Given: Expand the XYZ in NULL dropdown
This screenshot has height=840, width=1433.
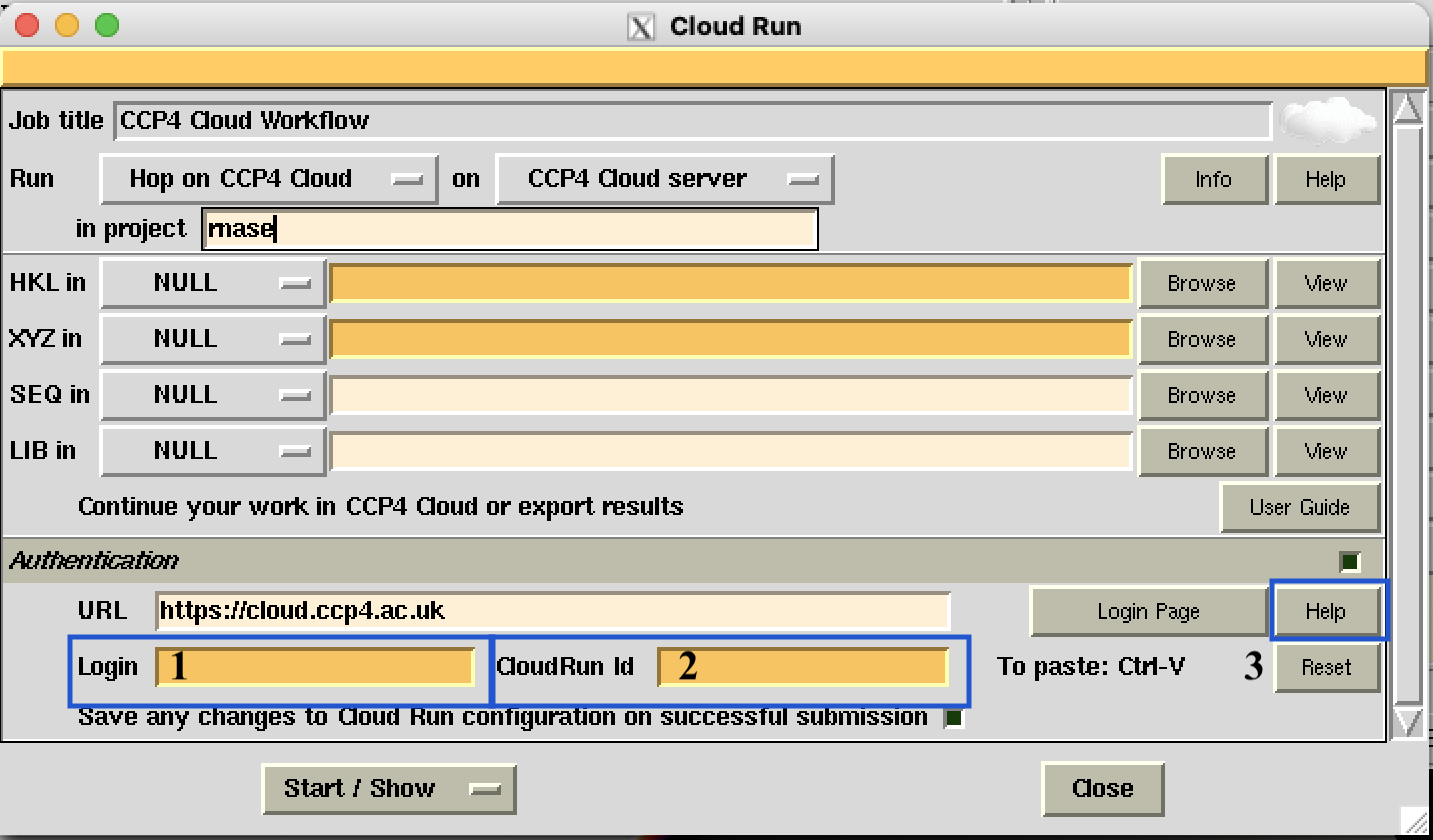Looking at the screenshot, I should coord(211,339).
